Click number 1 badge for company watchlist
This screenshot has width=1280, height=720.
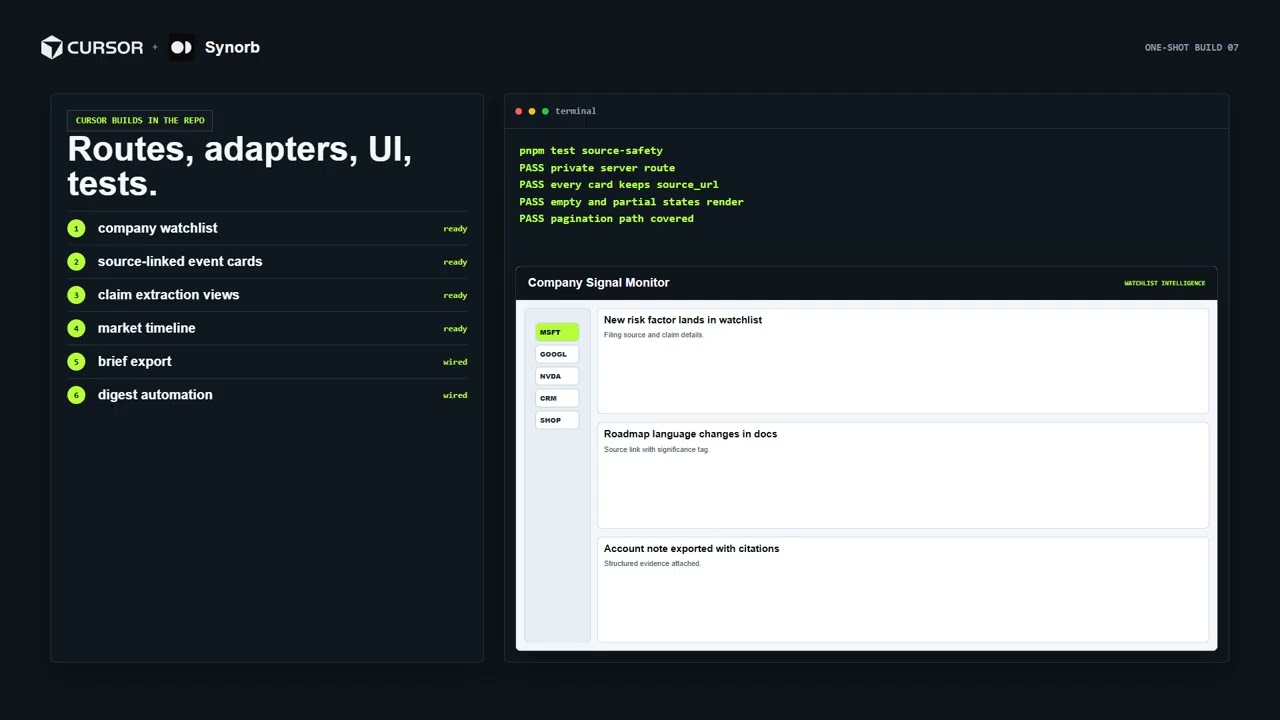click(x=76, y=228)
